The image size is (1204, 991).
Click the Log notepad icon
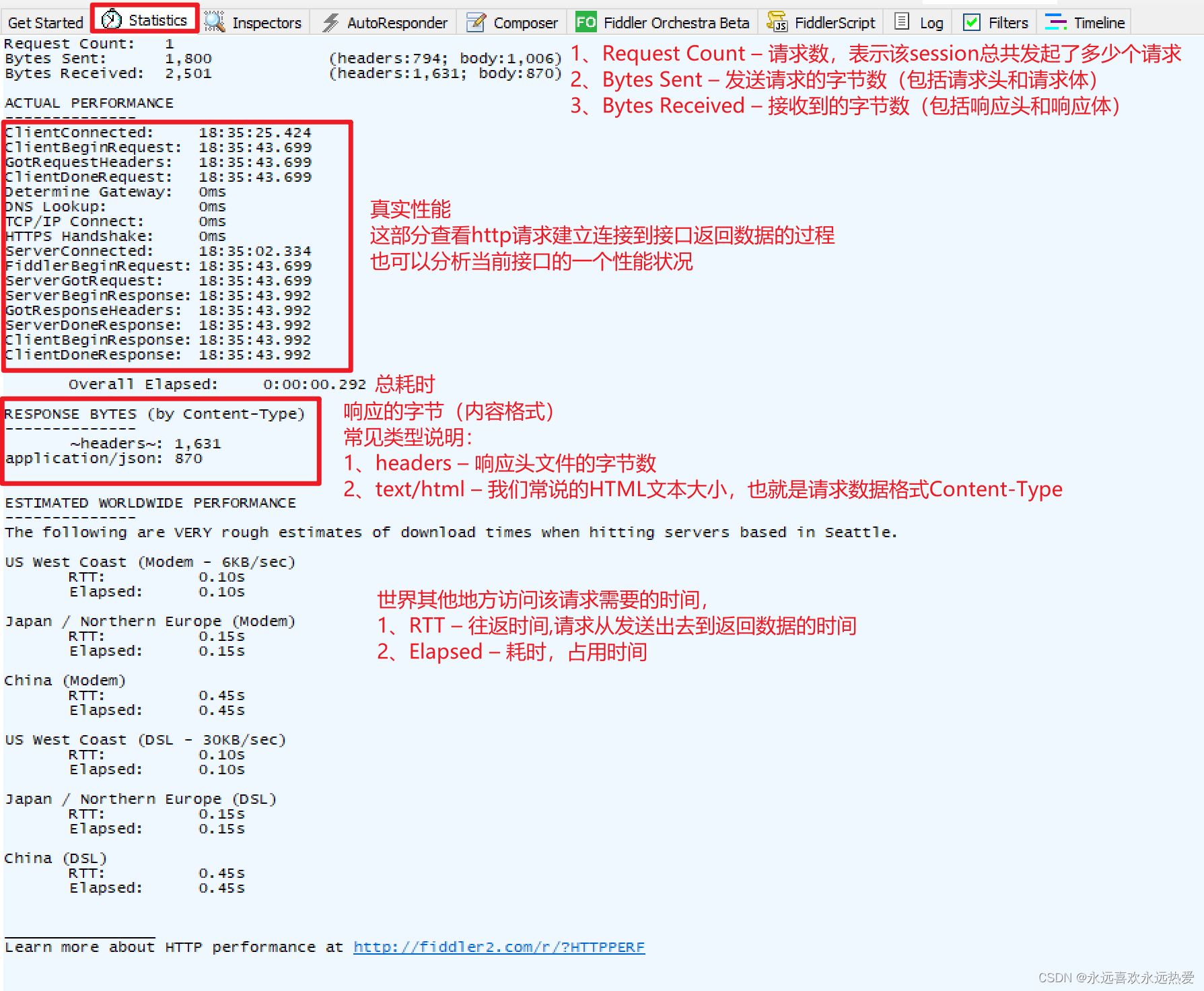[900, 21]
